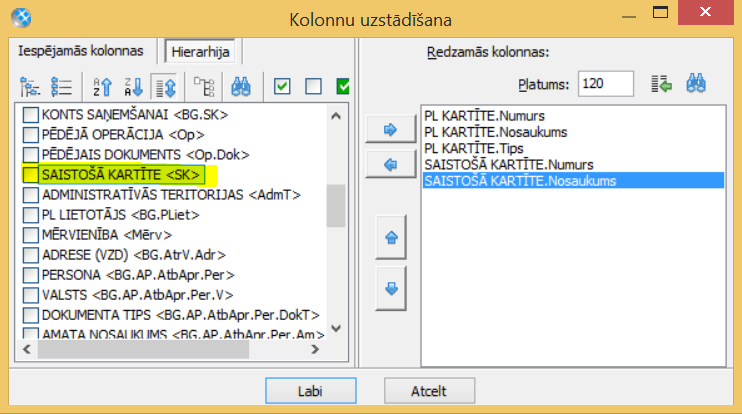The width and height of the screenshot is (742, 414).
Task: Remove column using left blue arrow button
Action: pos(390,165)
